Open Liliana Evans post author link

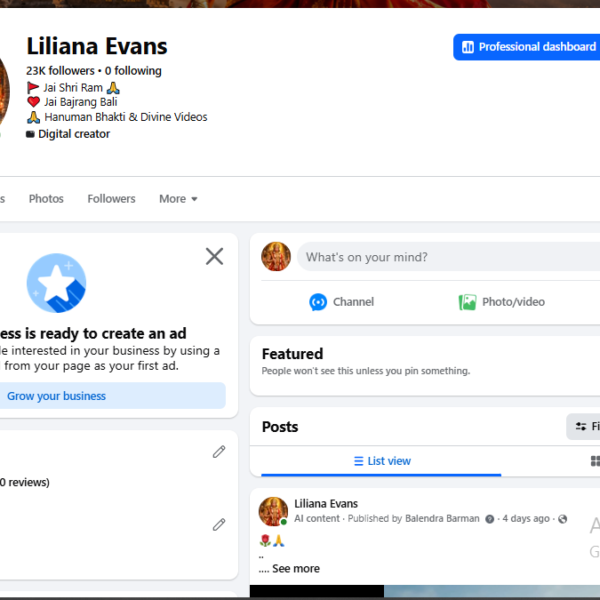click(326, 504)
